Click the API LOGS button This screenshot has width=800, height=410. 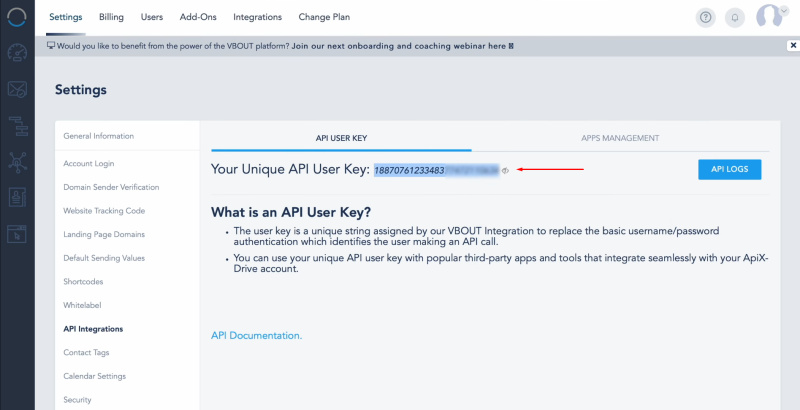[730, 169]
